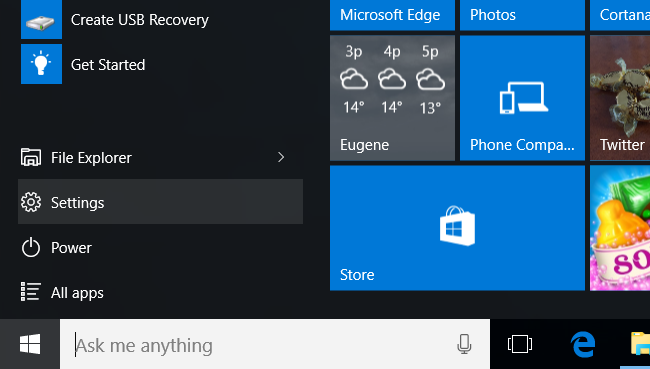Open the Twitter tile
650x369 pixels.
[620, 98]
